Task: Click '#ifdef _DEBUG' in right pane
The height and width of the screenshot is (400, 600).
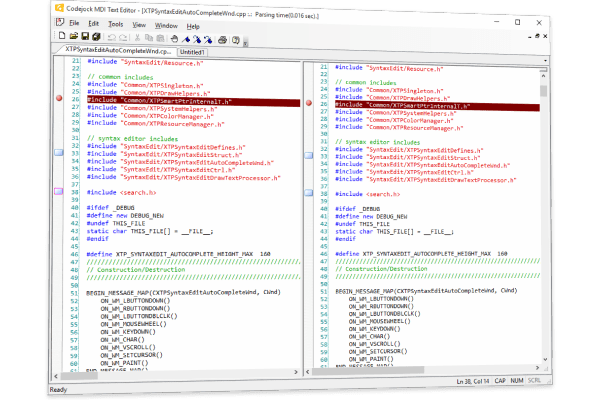Action: [x=357, y=209]
